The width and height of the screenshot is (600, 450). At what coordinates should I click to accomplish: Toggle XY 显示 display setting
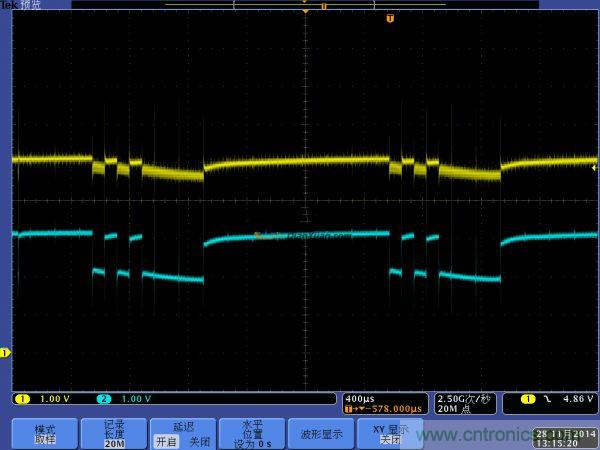pos(385,434)
